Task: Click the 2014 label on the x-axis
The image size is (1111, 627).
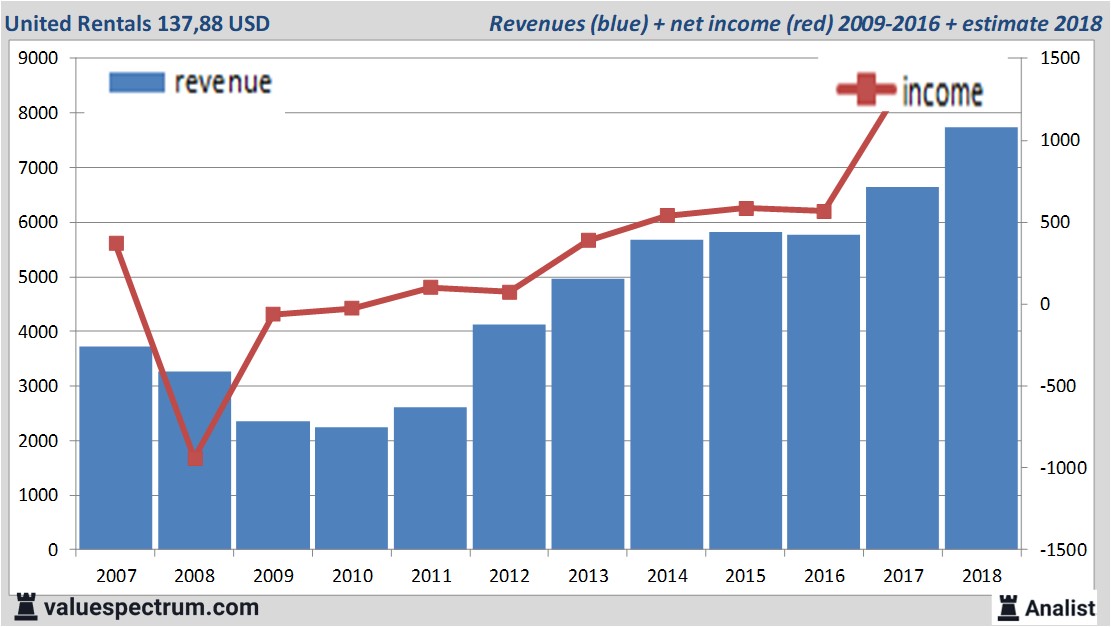Action: [667, 576]
